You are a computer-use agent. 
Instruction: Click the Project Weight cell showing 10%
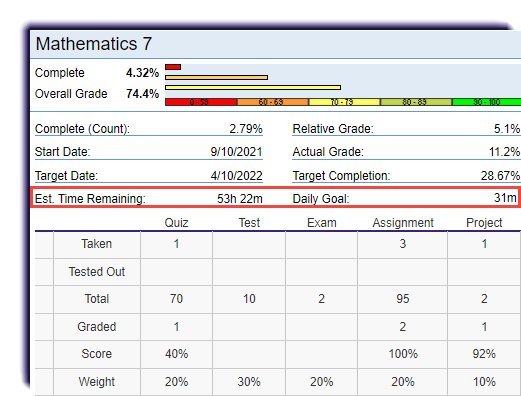(x=484, y=382)
